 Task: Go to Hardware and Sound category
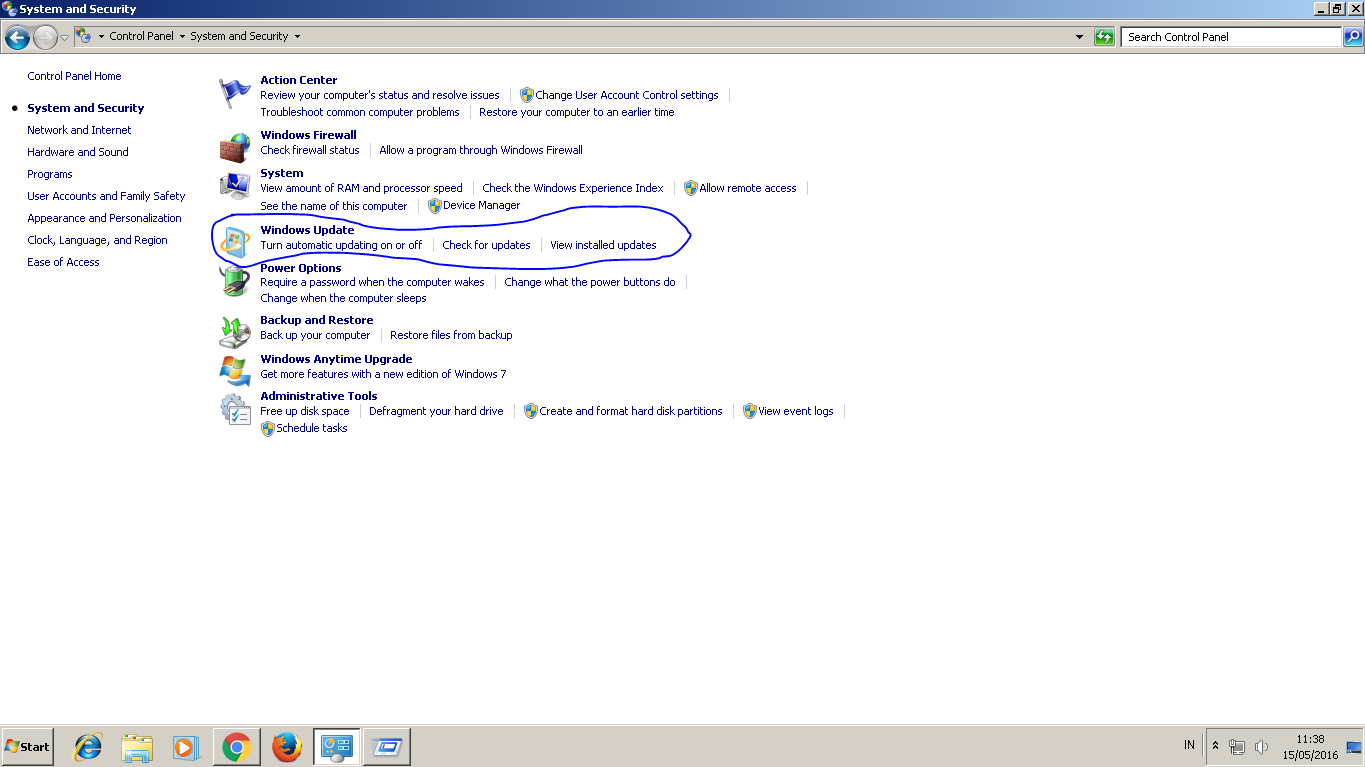(x=78, y=152)
